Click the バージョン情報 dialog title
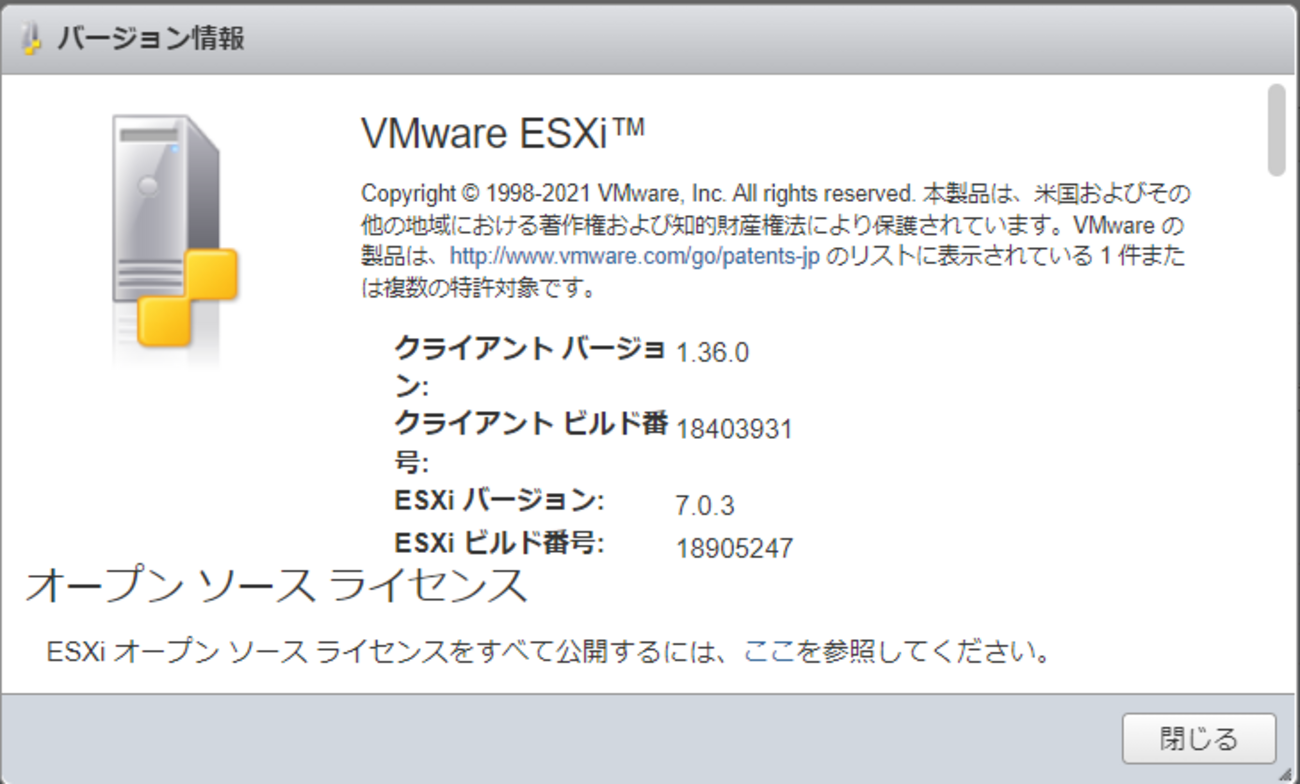The image size is (1300, 784). [151, 39]
